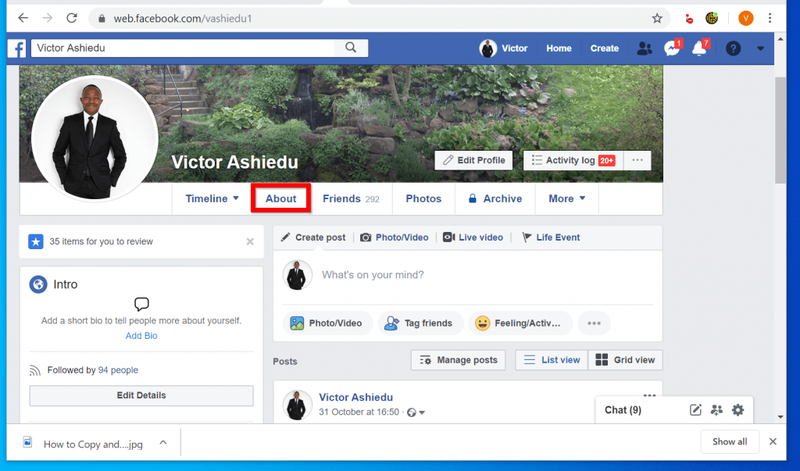Open the Chrome menu three dots
This screenshot has width=800, height=471.
pyautogui.click(x=770, y=19)
